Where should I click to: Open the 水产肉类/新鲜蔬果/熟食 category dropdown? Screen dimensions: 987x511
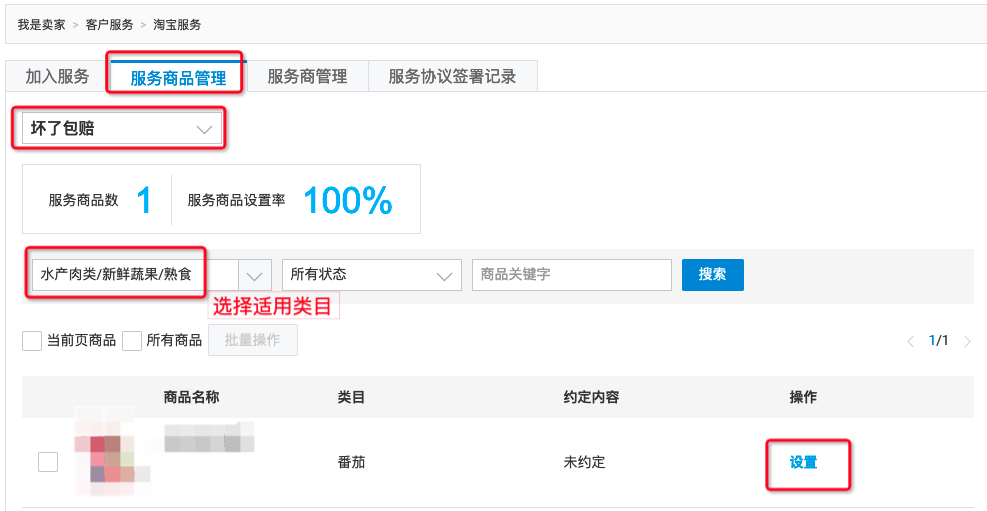point(152,275)
